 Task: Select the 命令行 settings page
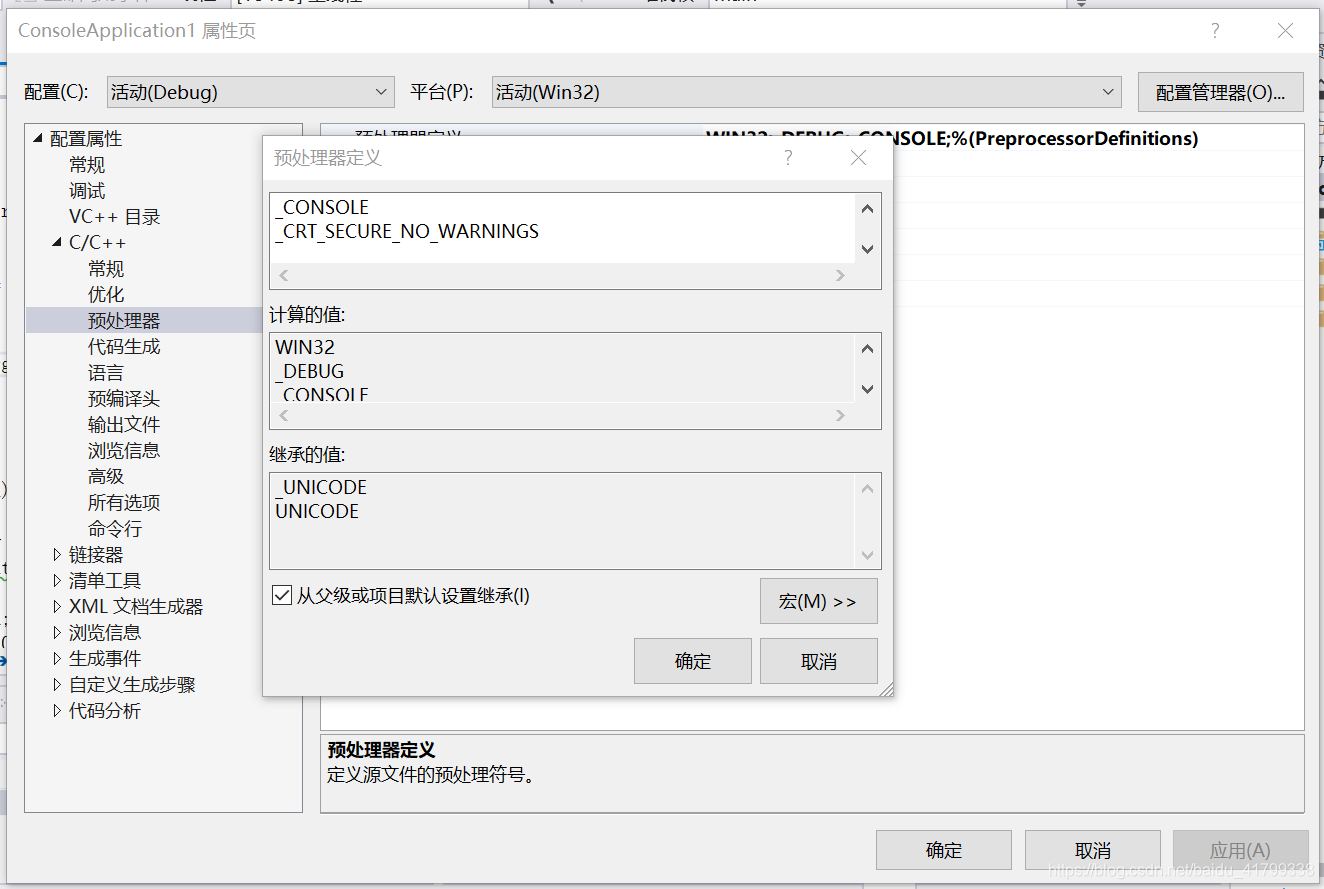pyautogui.click(x=115, y=528)
